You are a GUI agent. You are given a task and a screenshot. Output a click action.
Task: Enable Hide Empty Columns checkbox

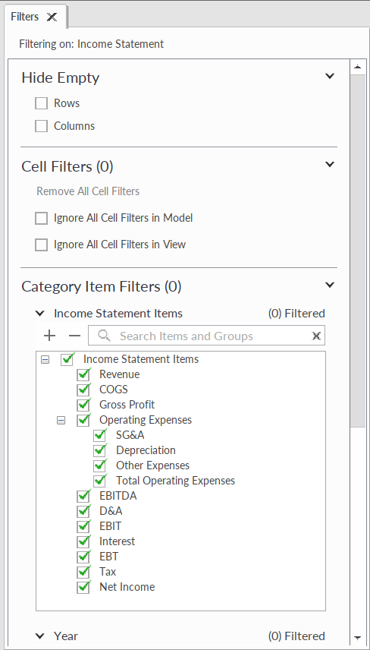41,126
